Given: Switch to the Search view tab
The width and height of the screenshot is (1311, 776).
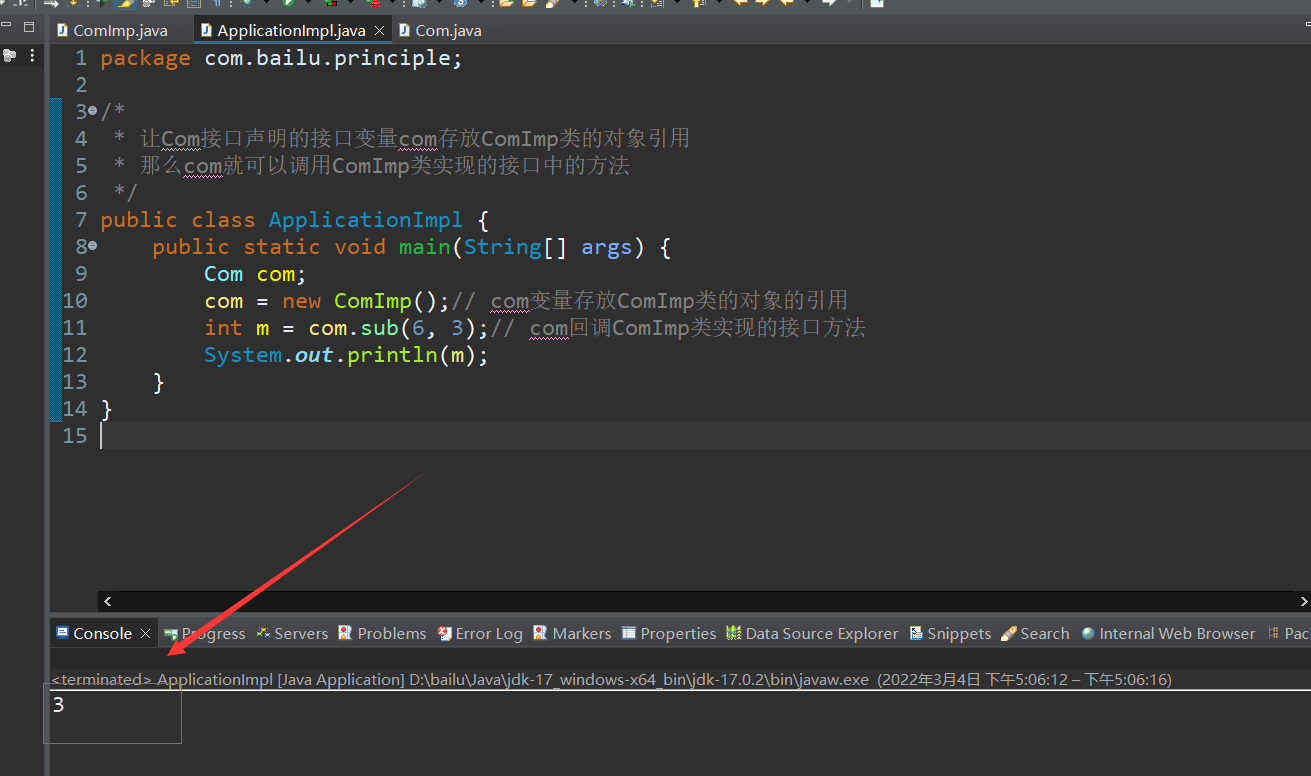Looking at the screenshot, I should click(x=1035, y=633).
